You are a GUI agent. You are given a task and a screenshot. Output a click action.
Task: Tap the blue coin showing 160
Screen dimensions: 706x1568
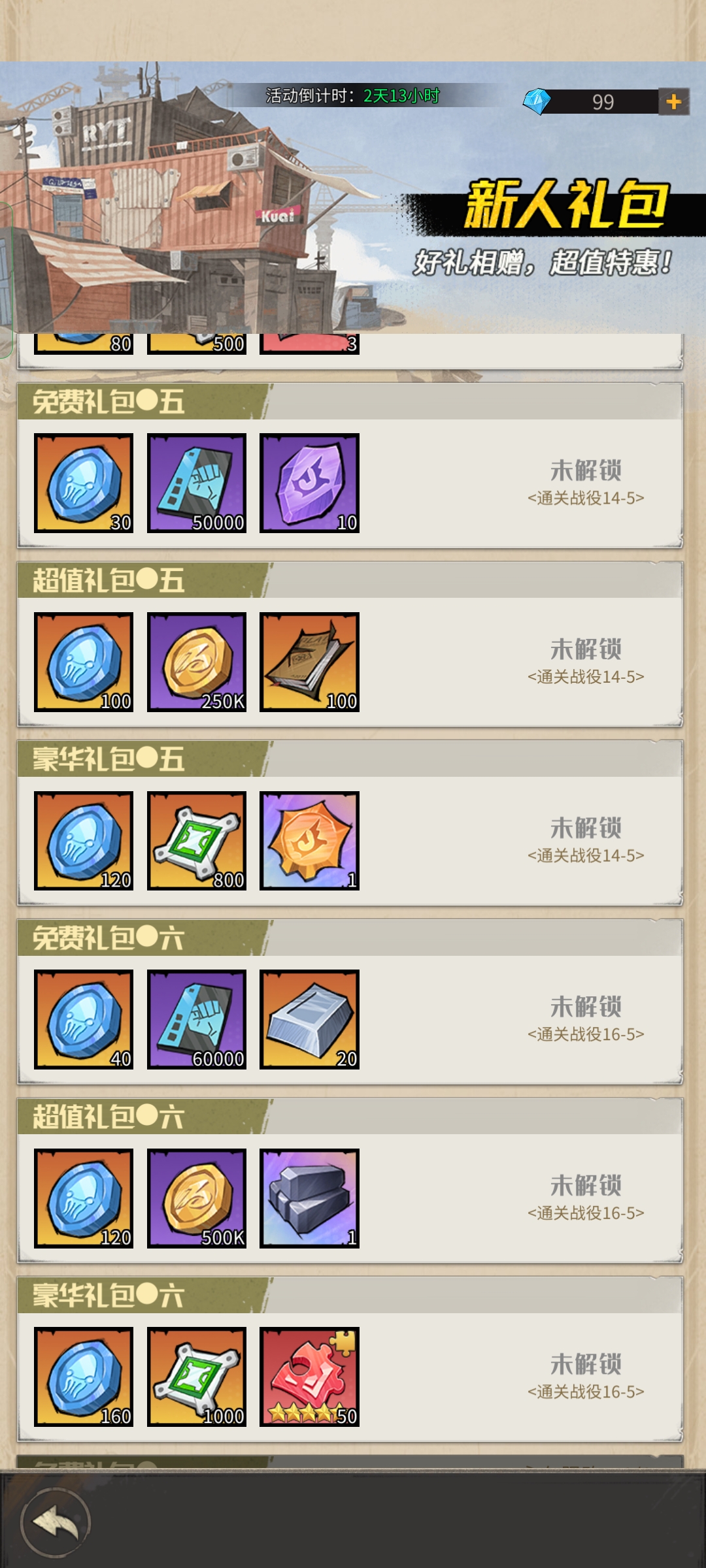pos(84,1377)
